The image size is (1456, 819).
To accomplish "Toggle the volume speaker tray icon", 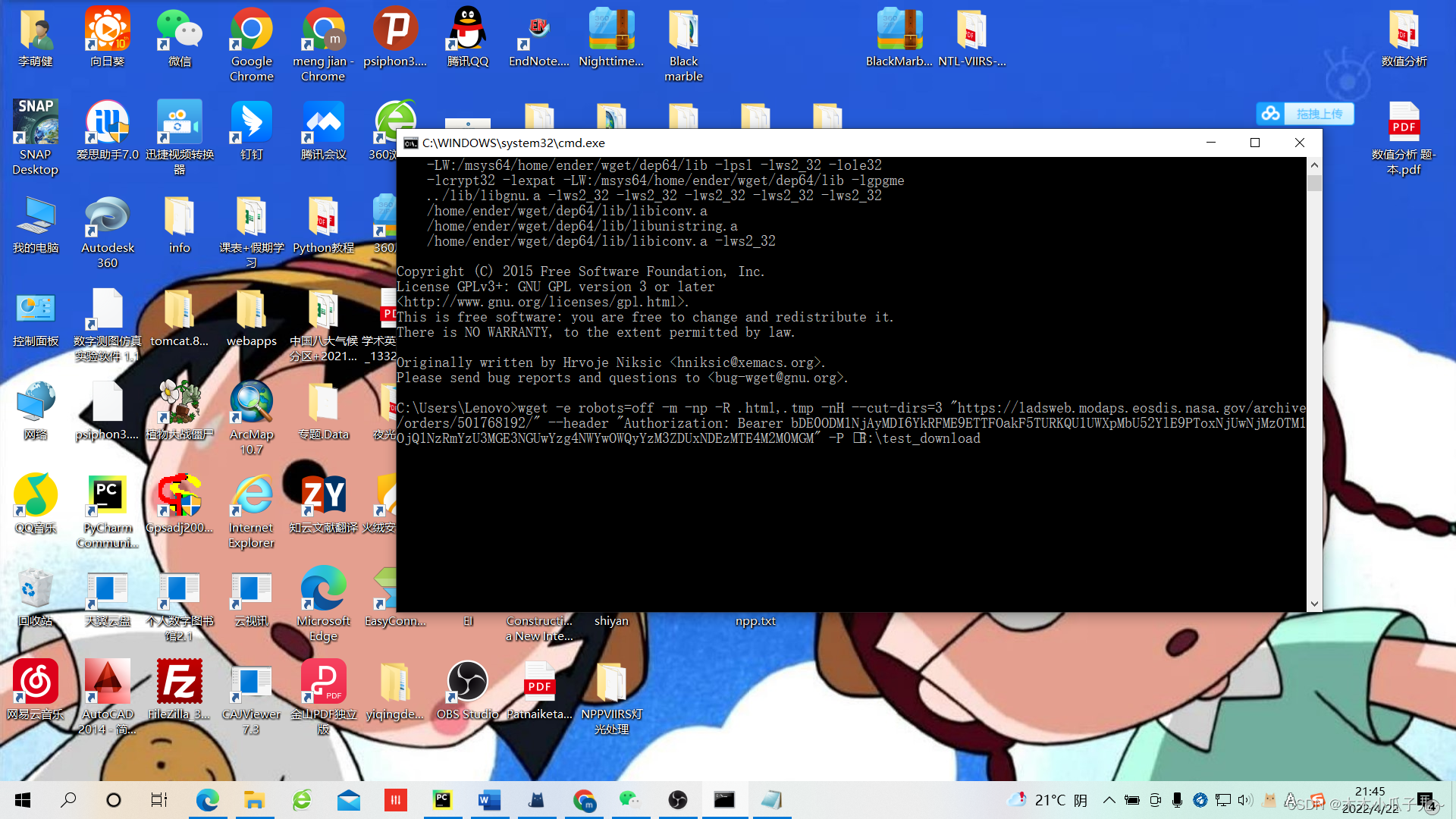I will tap(1244, 800).
